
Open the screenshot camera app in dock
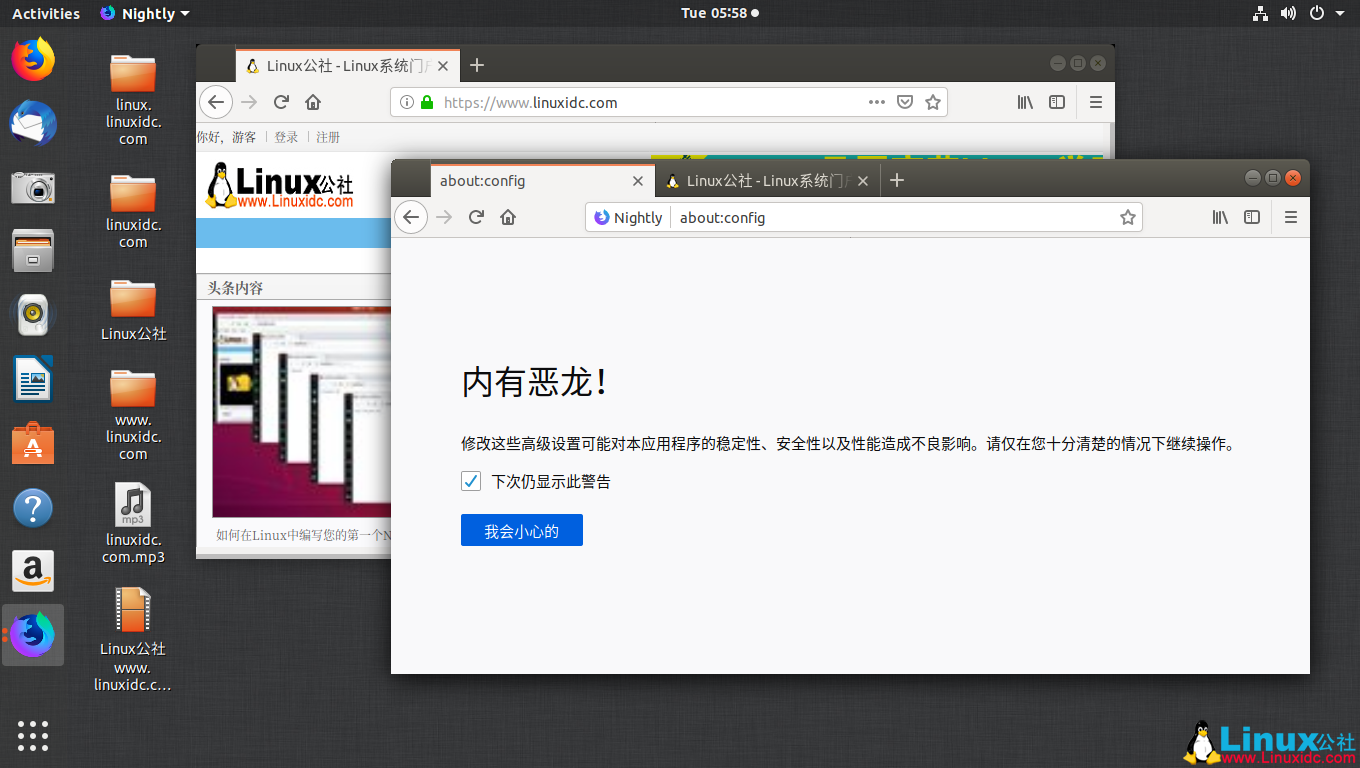coord(33,187)
